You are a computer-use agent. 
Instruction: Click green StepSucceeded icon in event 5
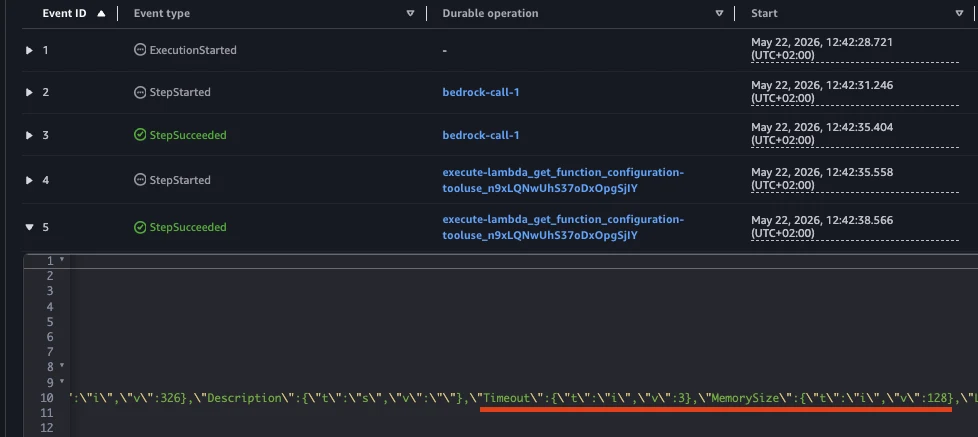140,228
